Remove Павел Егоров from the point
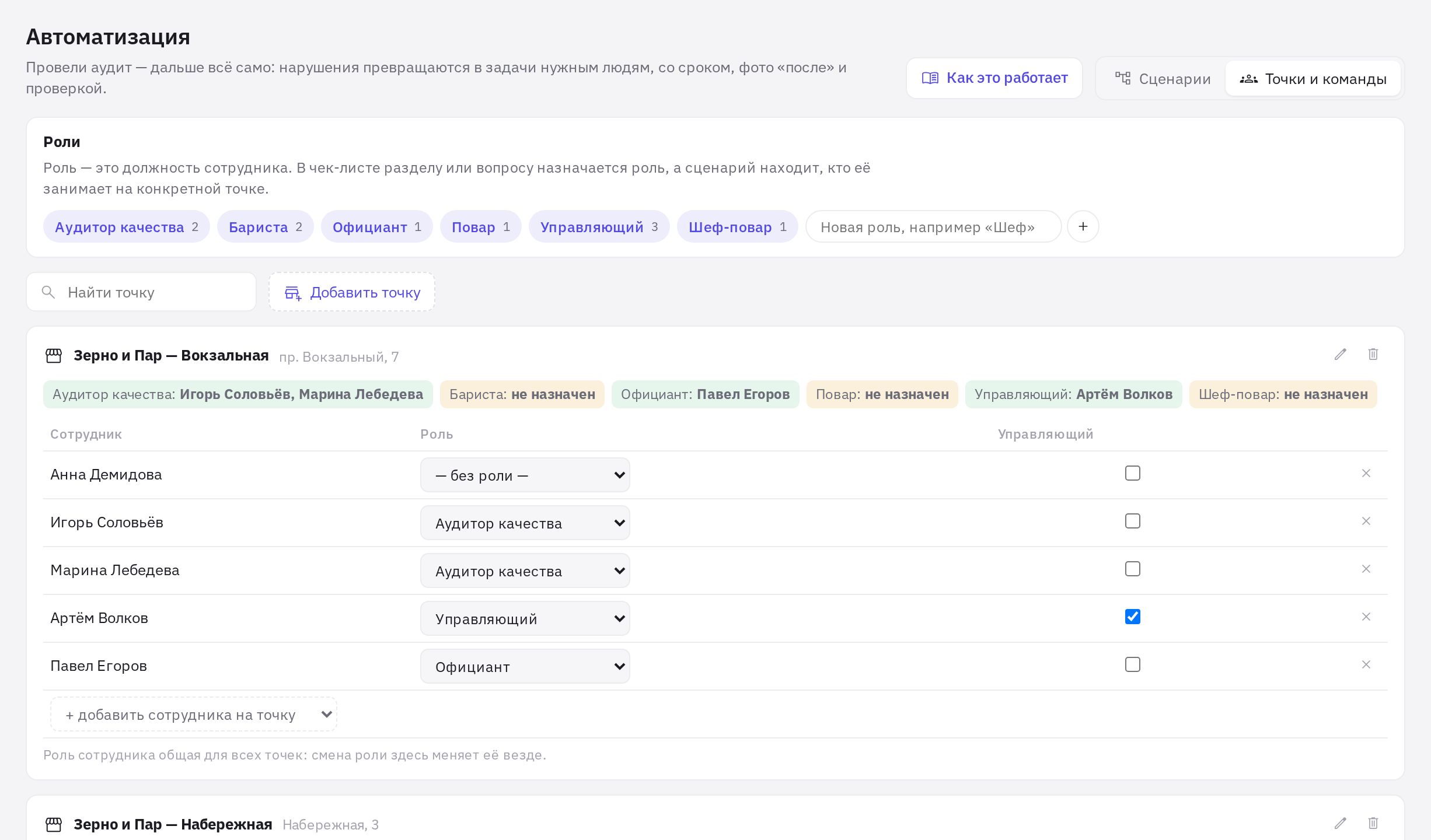Screen dimensions: 1431x840 pyautogui.click(x=1366, y=664)
